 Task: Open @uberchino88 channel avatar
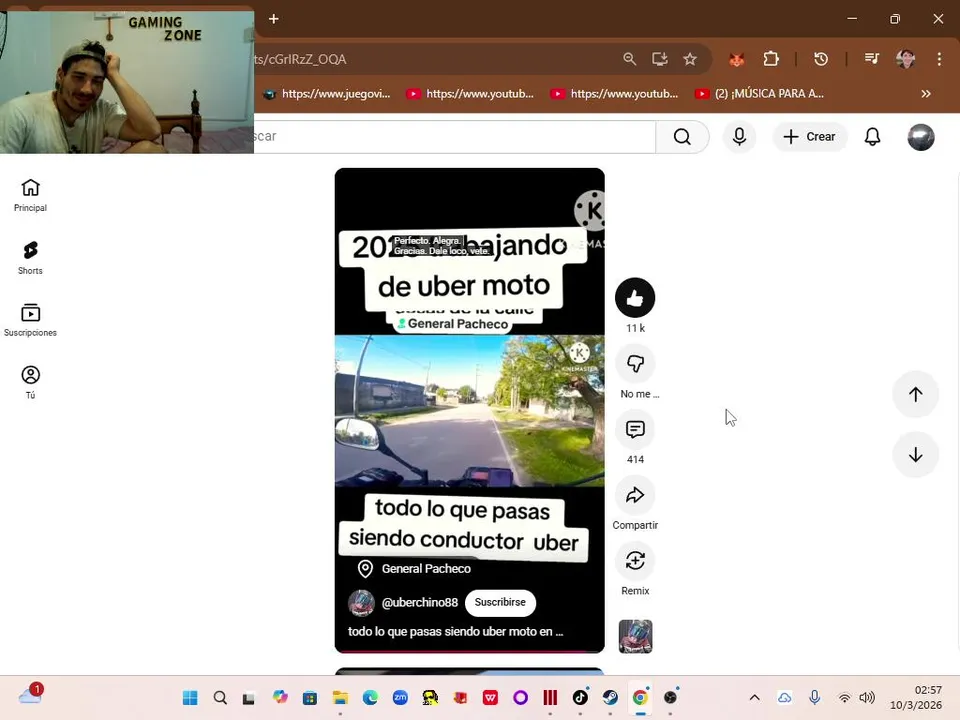361,603
